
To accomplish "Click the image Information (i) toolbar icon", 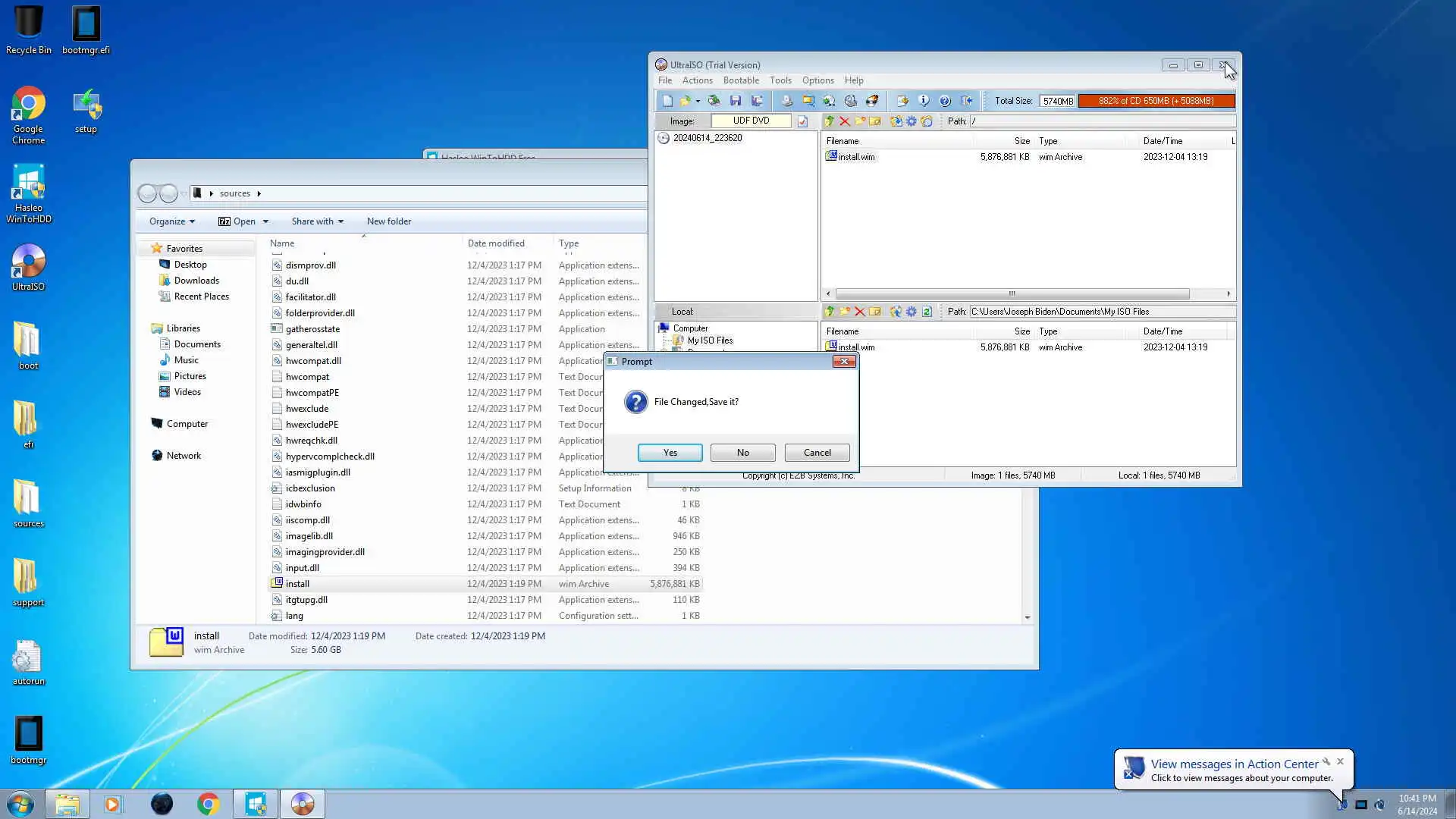I will pos(924,101).
